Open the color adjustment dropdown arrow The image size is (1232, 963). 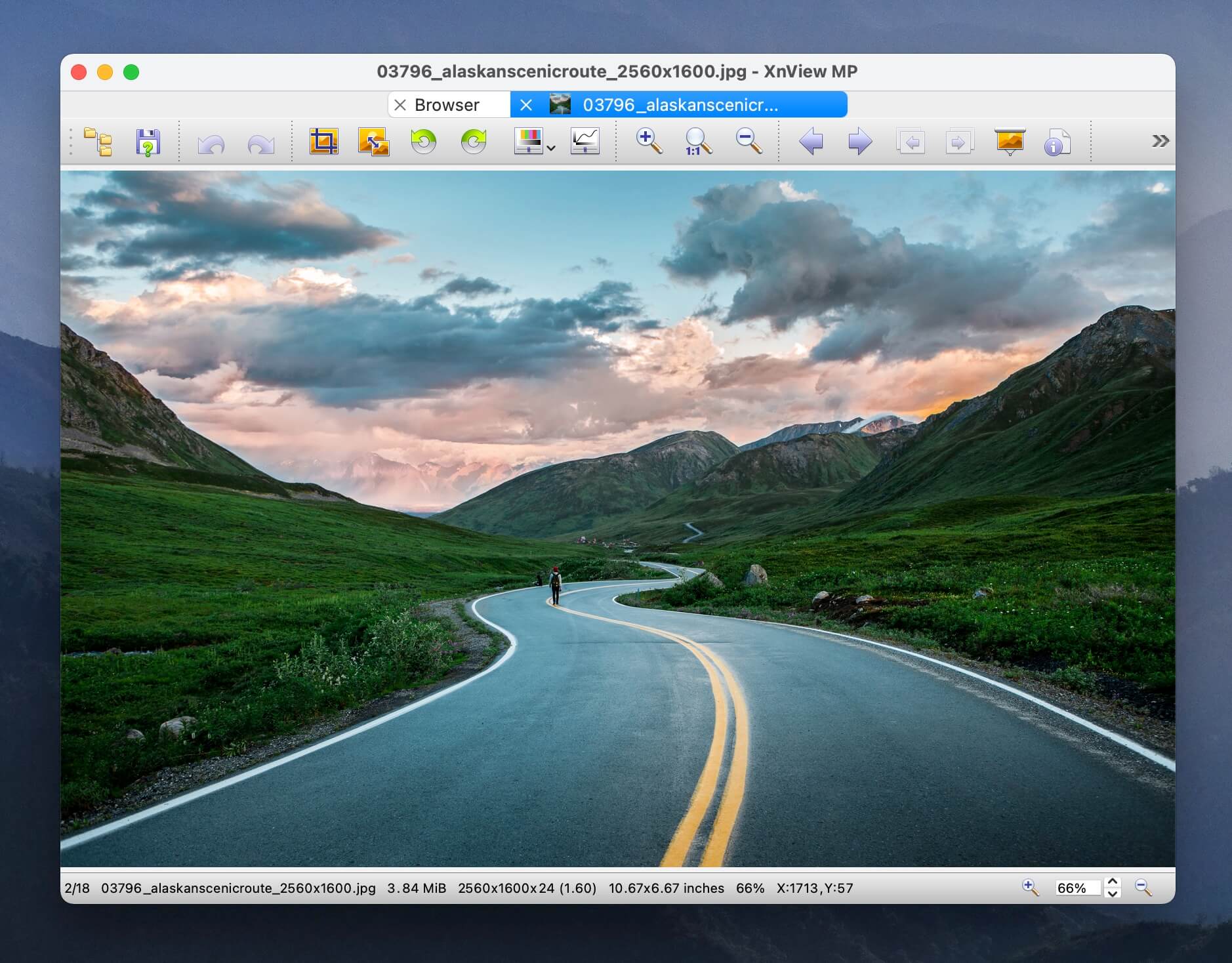(551, 146)
